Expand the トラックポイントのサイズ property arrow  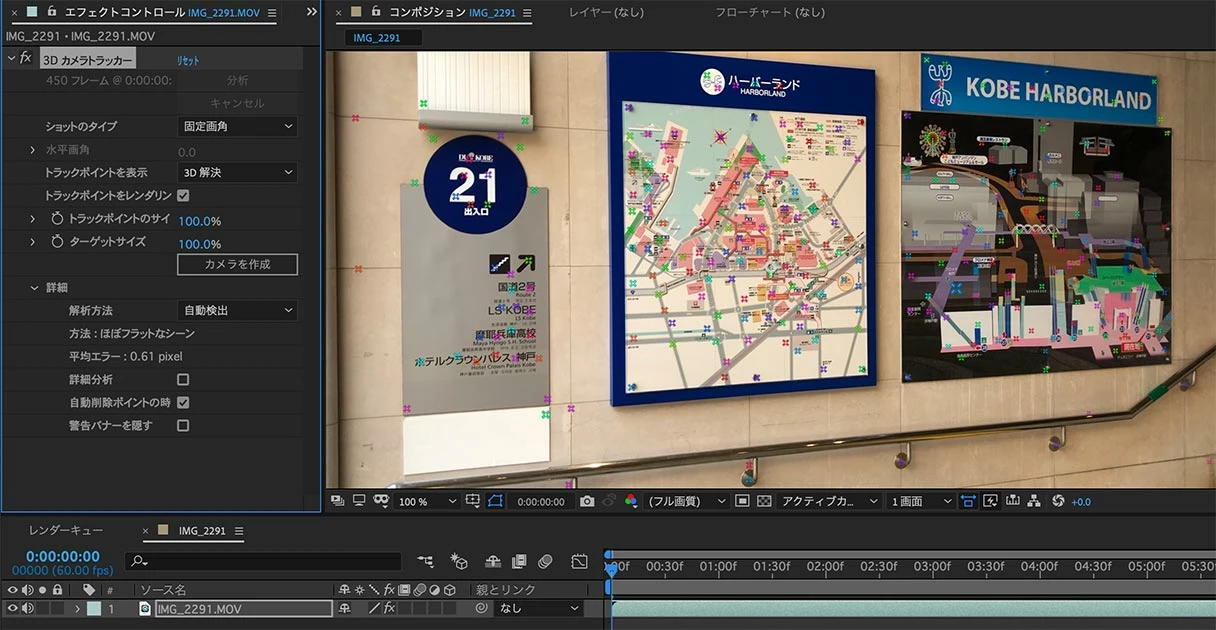pyautogui.click(x=33, y=219)
